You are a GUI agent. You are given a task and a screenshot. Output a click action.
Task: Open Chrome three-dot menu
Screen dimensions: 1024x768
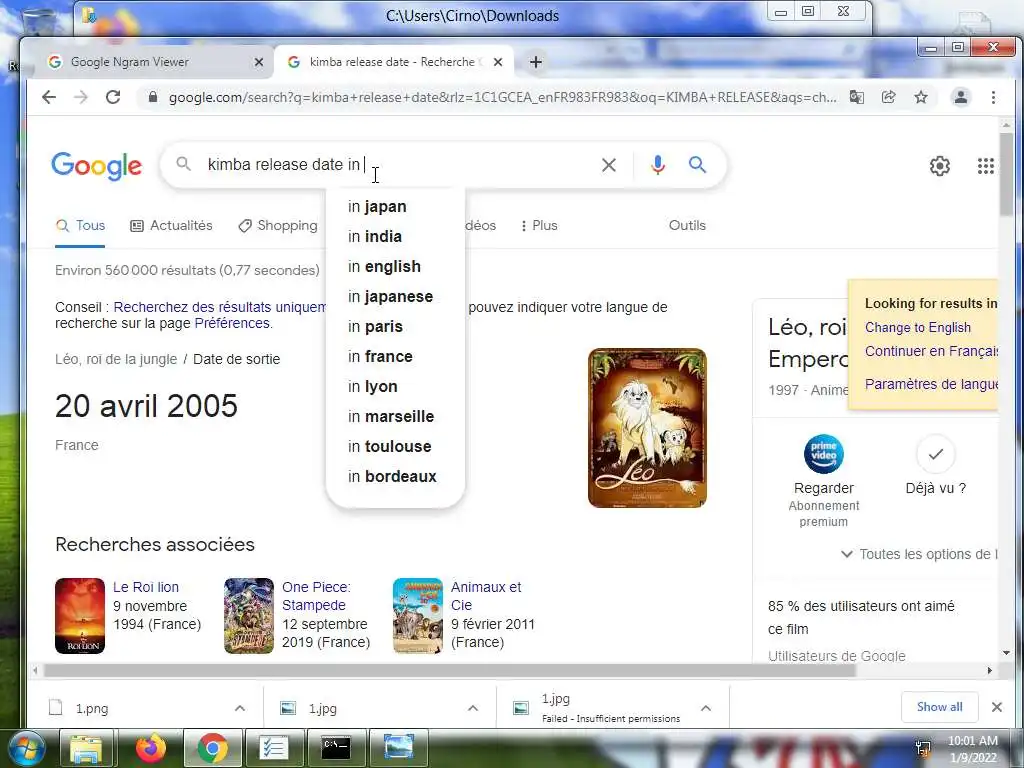993,97
